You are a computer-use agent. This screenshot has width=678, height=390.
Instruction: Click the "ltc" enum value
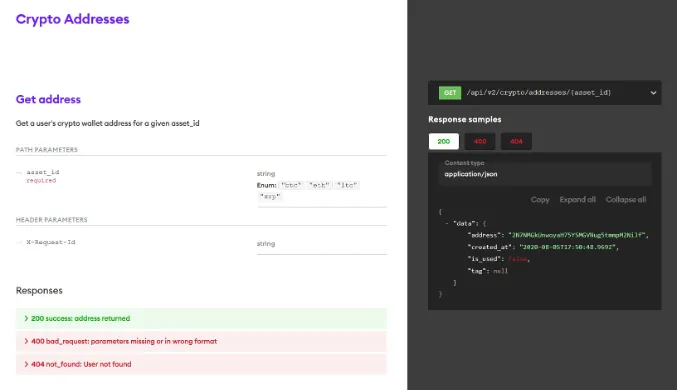tap(347, 185)
